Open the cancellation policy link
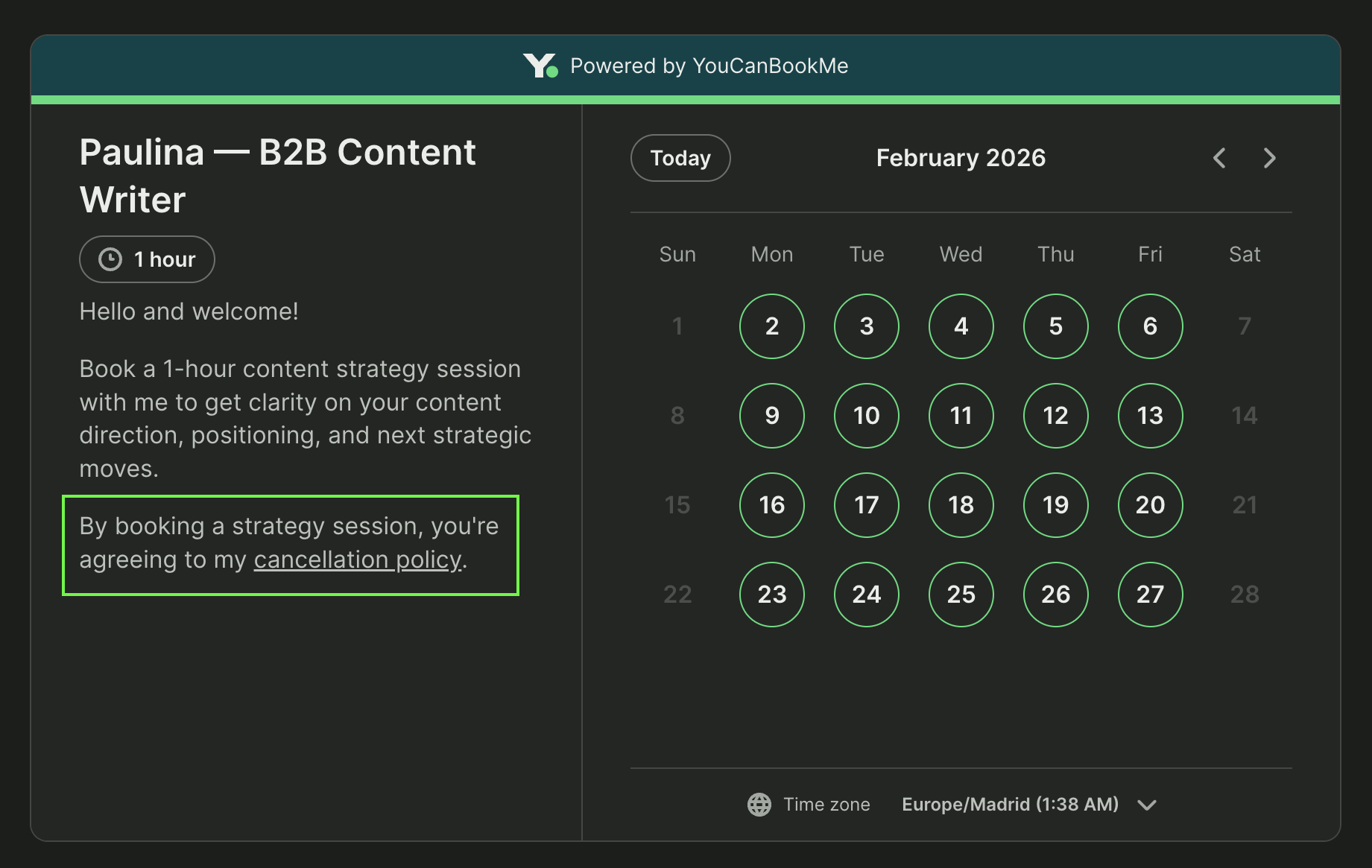1372x868 pixels. (356, 560)
